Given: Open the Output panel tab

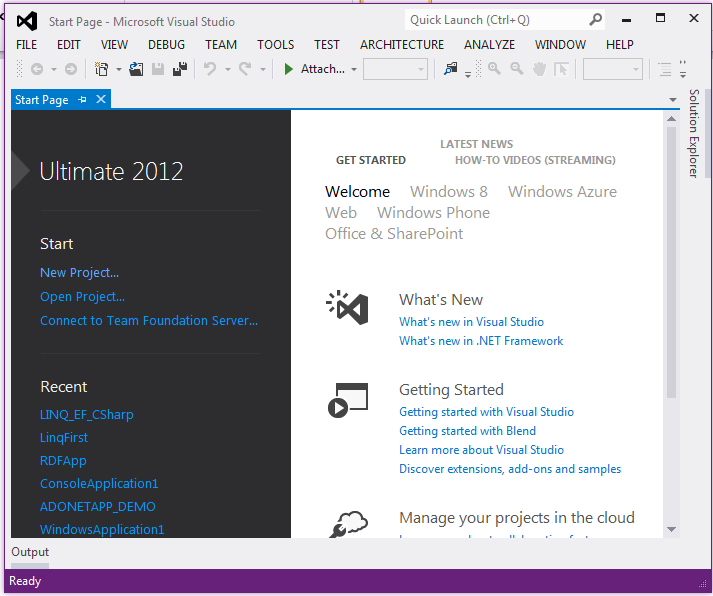Looking at the screenshot, I should click(x=30, y=552).
